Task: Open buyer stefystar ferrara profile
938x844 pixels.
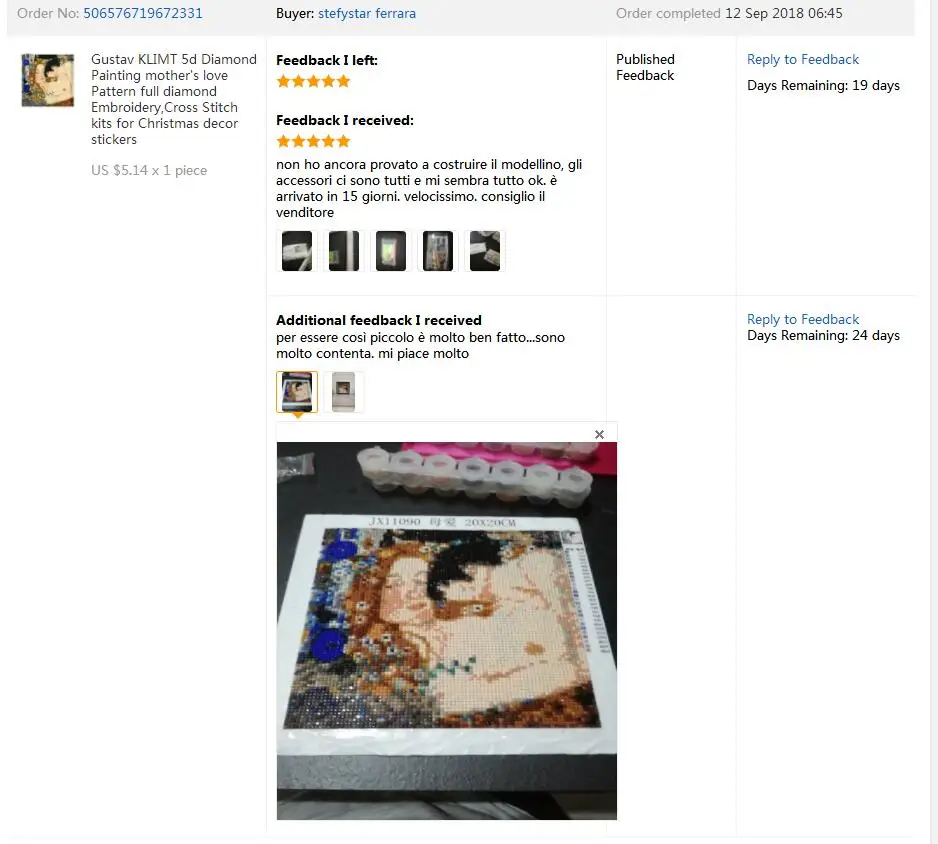Action: (x=367, y=13)
